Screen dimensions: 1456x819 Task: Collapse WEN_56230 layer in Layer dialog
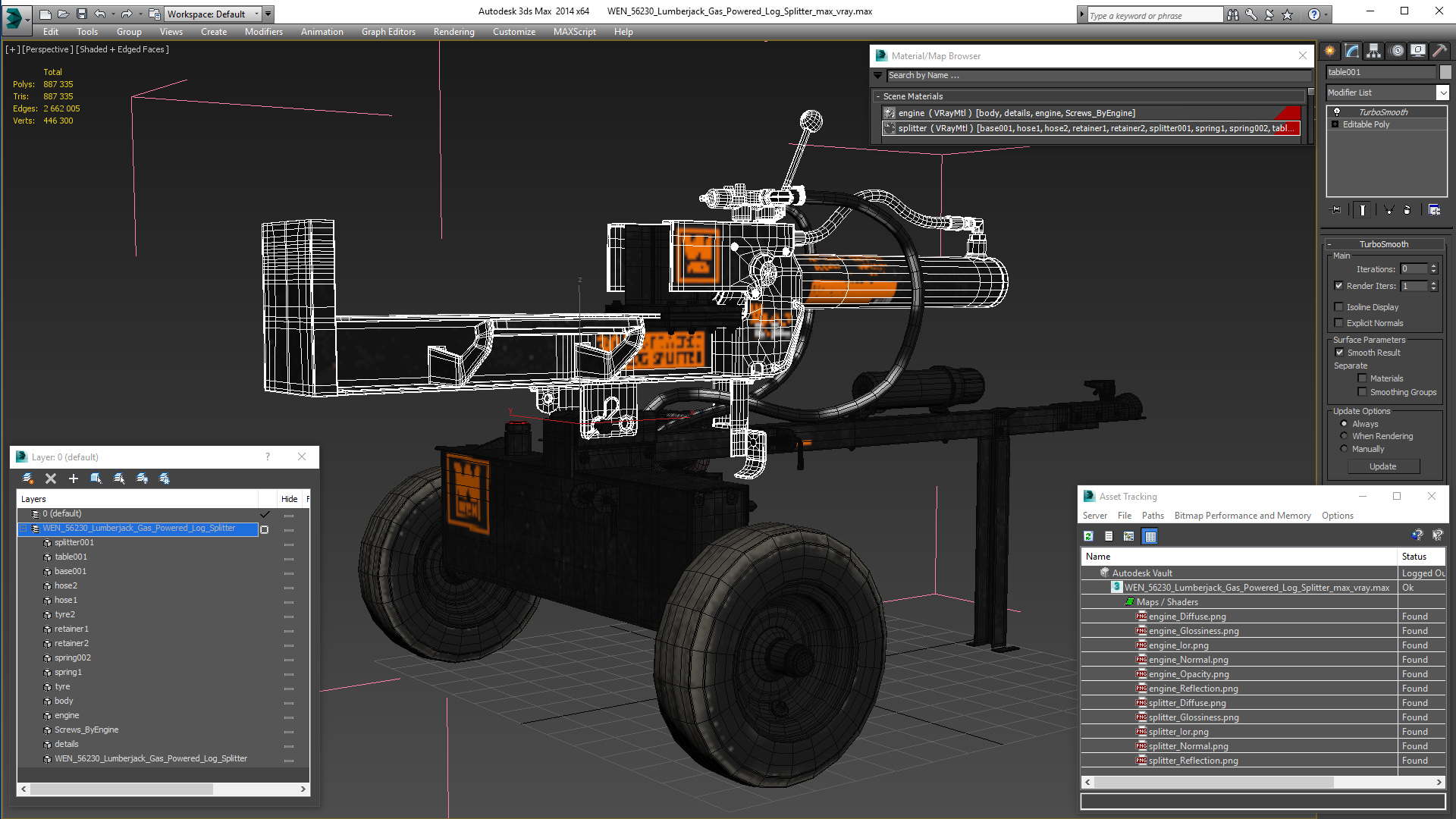click(24, 529)
